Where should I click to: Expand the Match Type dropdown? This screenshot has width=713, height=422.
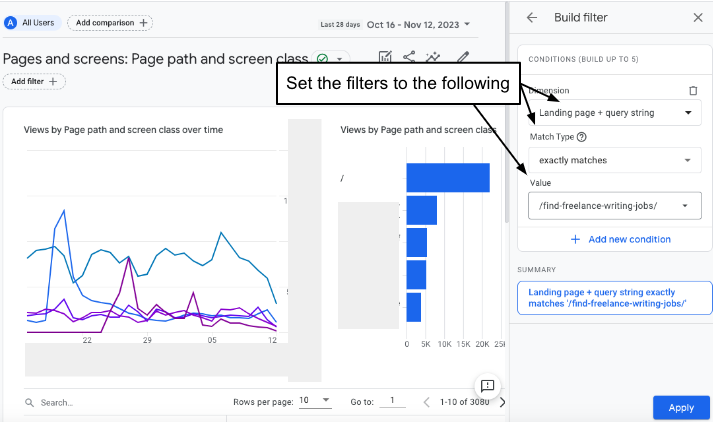coord(614,160)
